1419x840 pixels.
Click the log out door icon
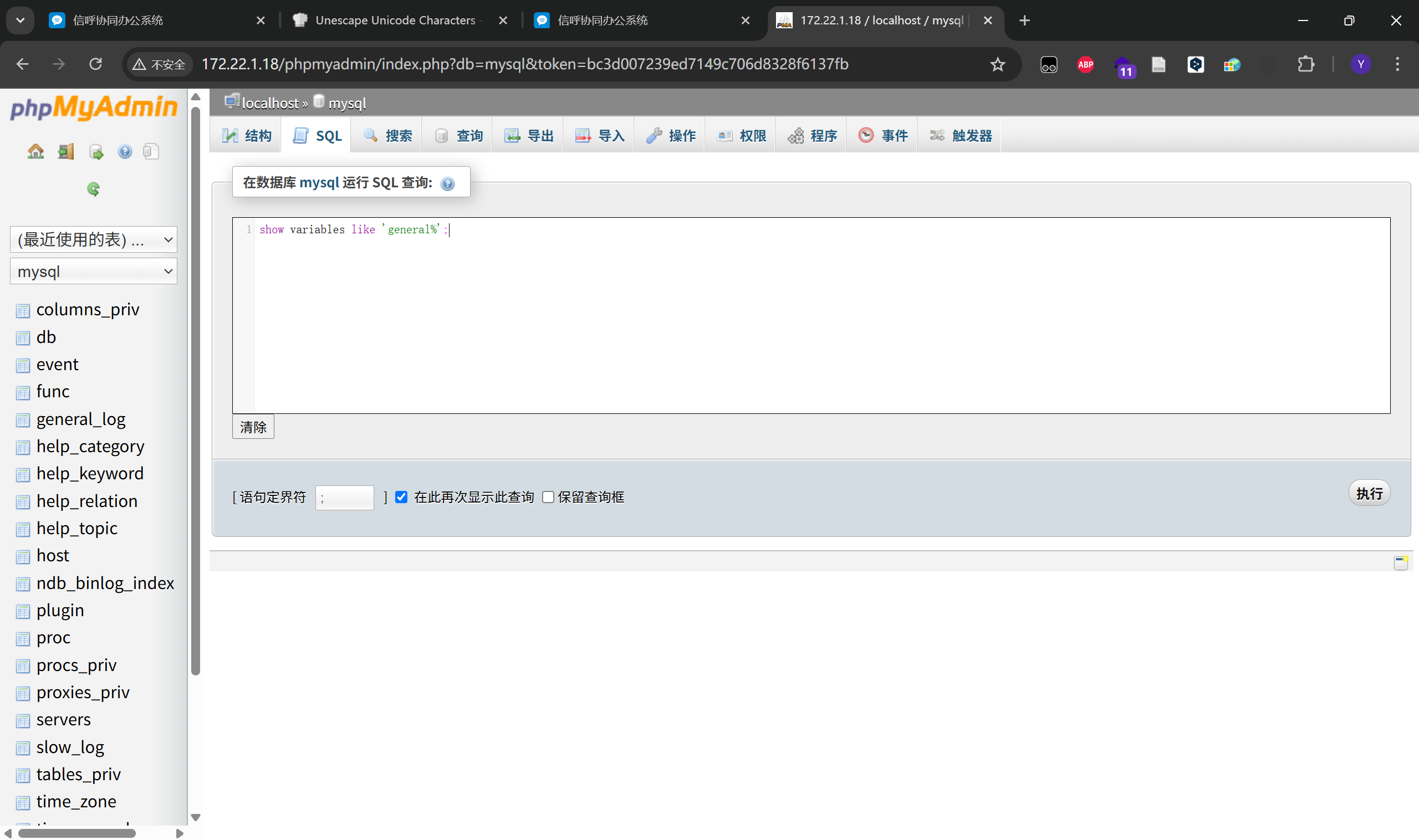point(65,151)
